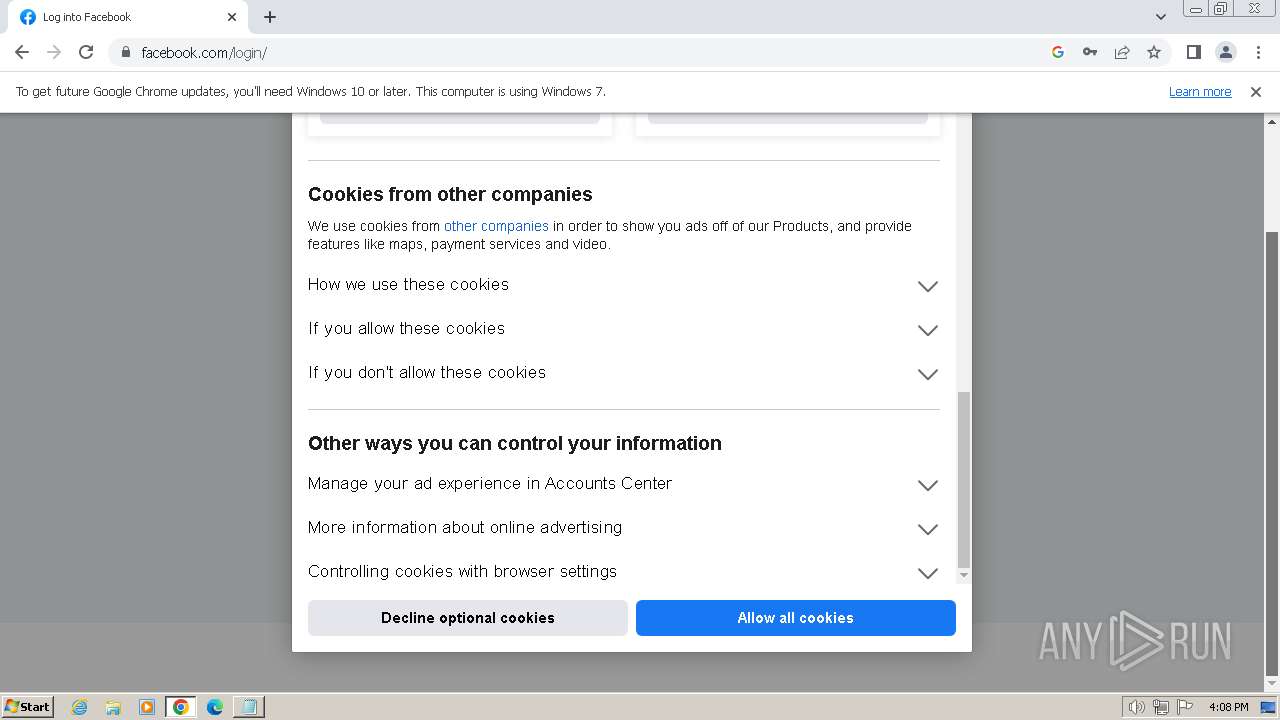Viewport: 1280px width, 720px height.
Task: Open the Chrome profile avatar
Action: click(x=1225, y=52)
